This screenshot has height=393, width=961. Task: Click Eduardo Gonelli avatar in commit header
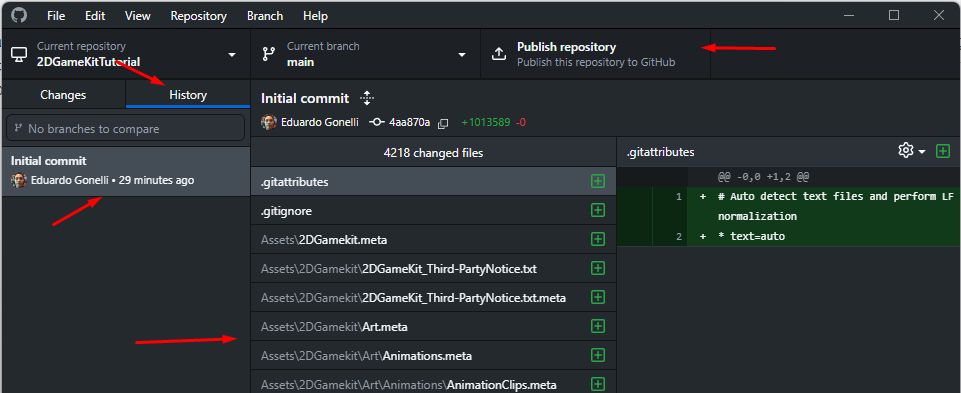[x=268, y=122]
